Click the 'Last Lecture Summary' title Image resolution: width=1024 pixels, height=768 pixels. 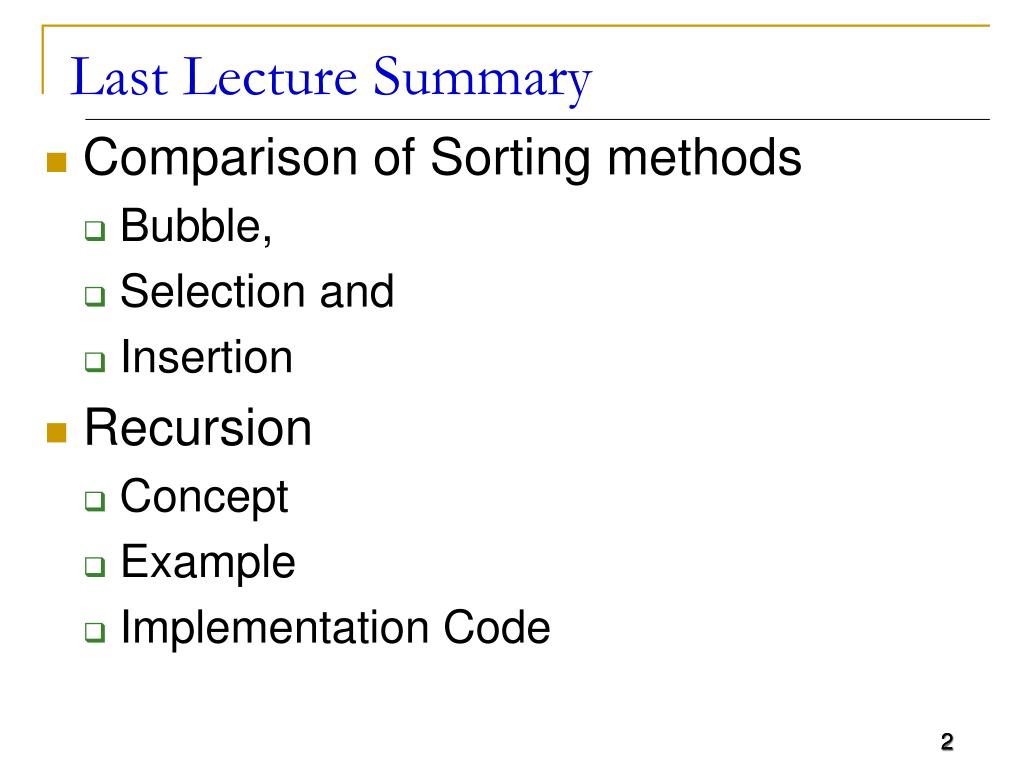tap(331, 78)
